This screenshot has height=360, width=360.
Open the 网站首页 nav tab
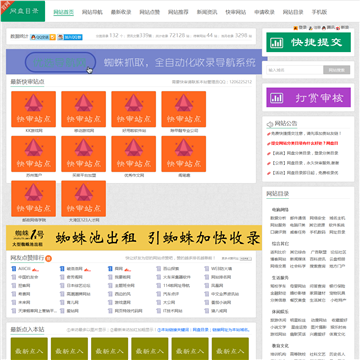(x=64, y=12)
